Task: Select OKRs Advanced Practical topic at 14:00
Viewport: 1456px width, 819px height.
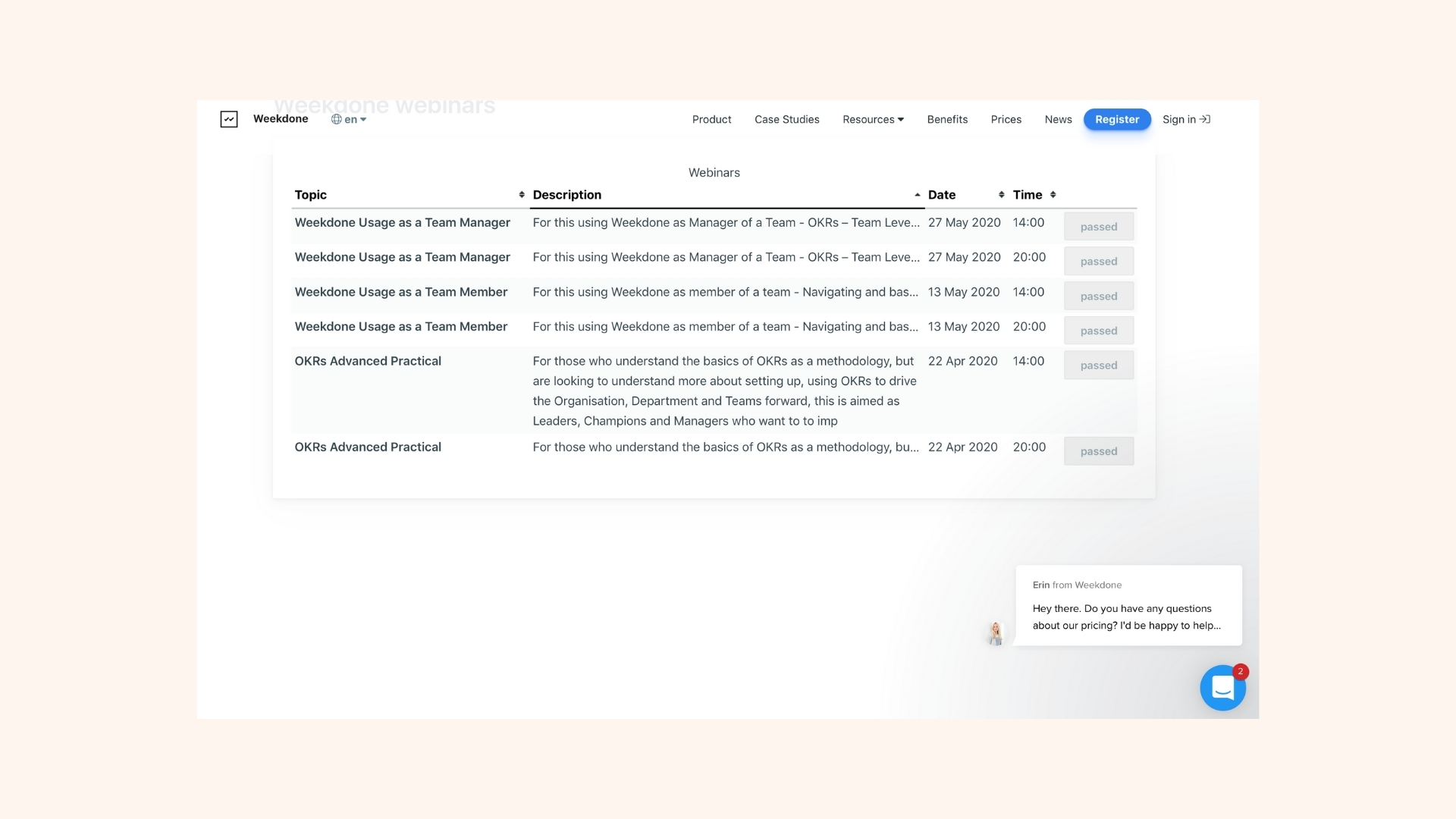Action: pos(368,361)
